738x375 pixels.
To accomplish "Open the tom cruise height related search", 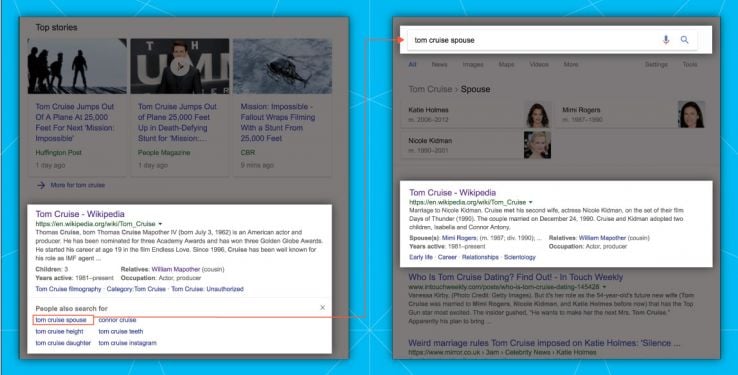I will [x=59, y=332].
